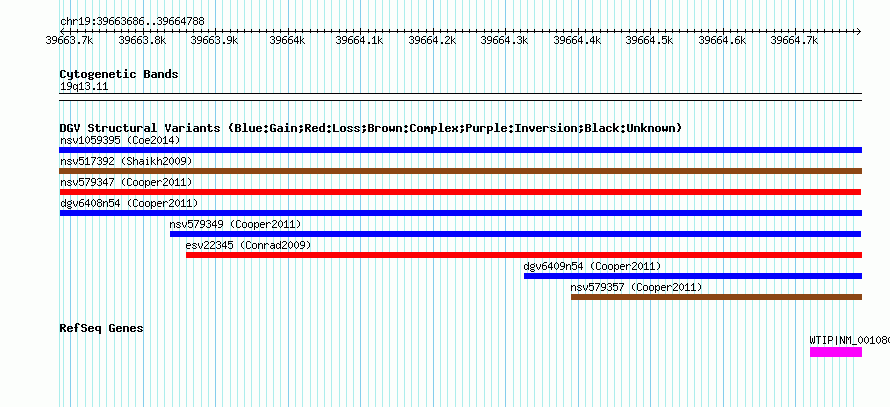The width and height of the screenshot is (890, 407).
Task: Open the nsv579349 (Cooper2011) label
Action: pos(235,224)
